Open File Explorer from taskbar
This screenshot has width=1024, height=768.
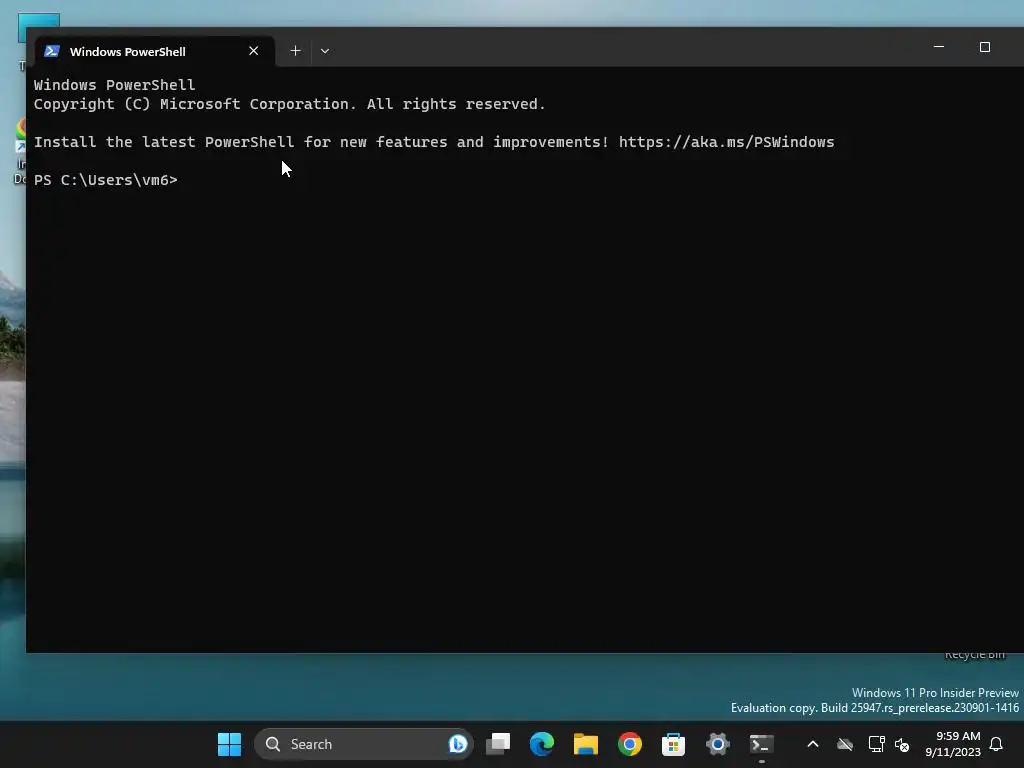[586, 744]
